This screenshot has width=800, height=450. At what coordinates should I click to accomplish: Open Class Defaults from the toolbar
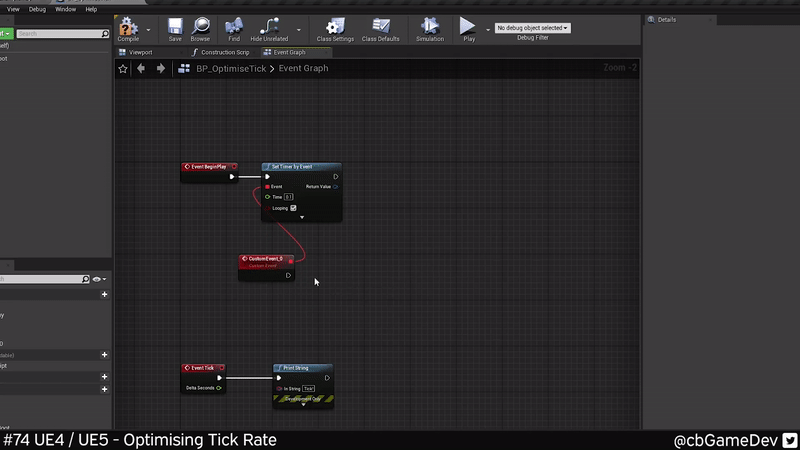(380, 26)
